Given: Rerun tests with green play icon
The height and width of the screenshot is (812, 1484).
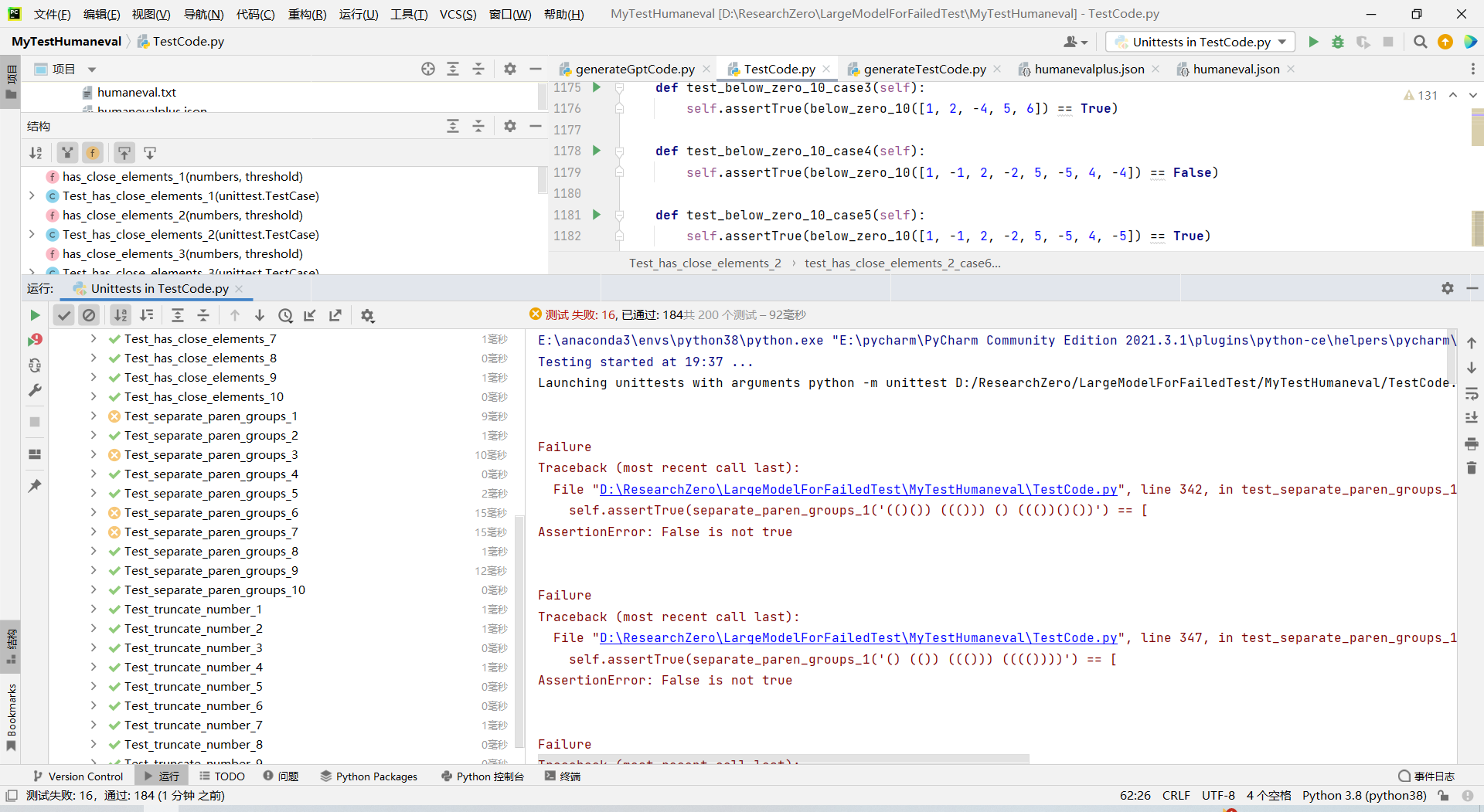Looking at the screenshot, I should (35, 315).
